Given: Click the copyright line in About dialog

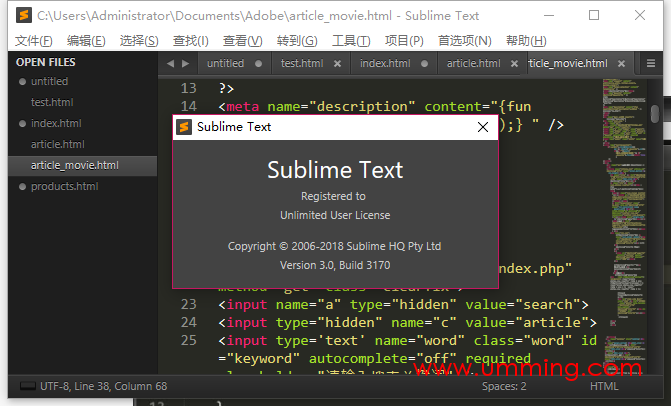Looking at the screenshot, I should (335, 246).
